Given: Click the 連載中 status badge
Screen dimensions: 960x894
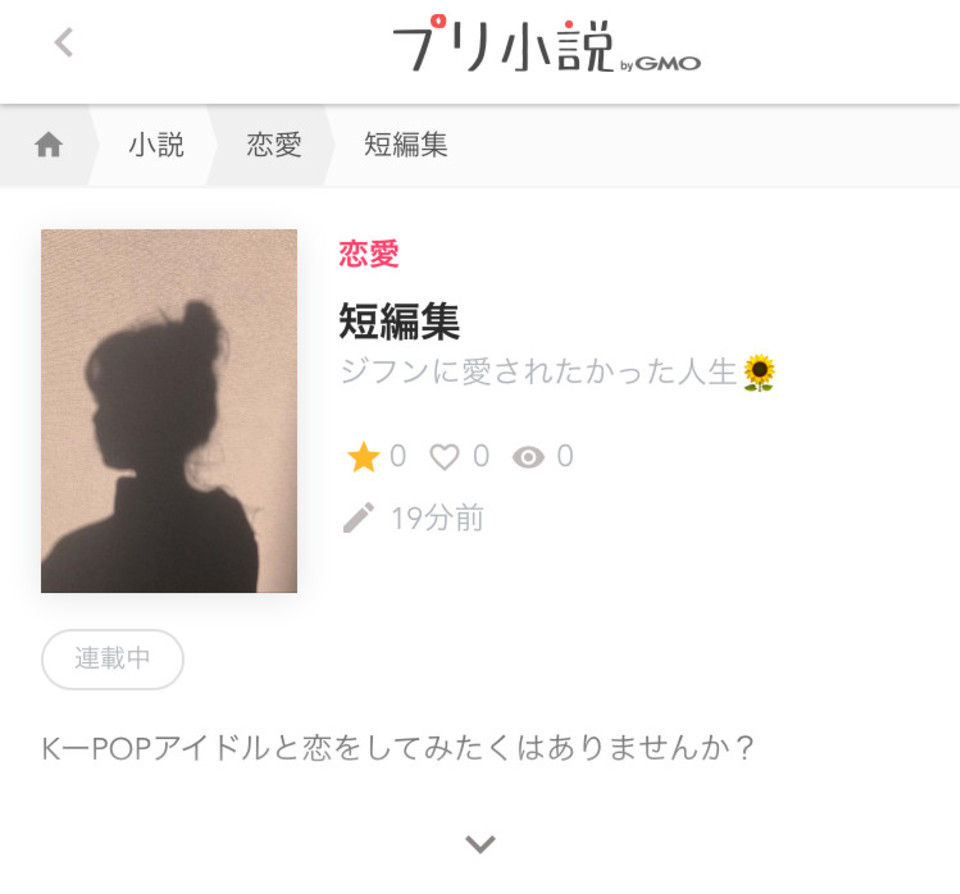Looking at the screenshot, I should [113, 659].
